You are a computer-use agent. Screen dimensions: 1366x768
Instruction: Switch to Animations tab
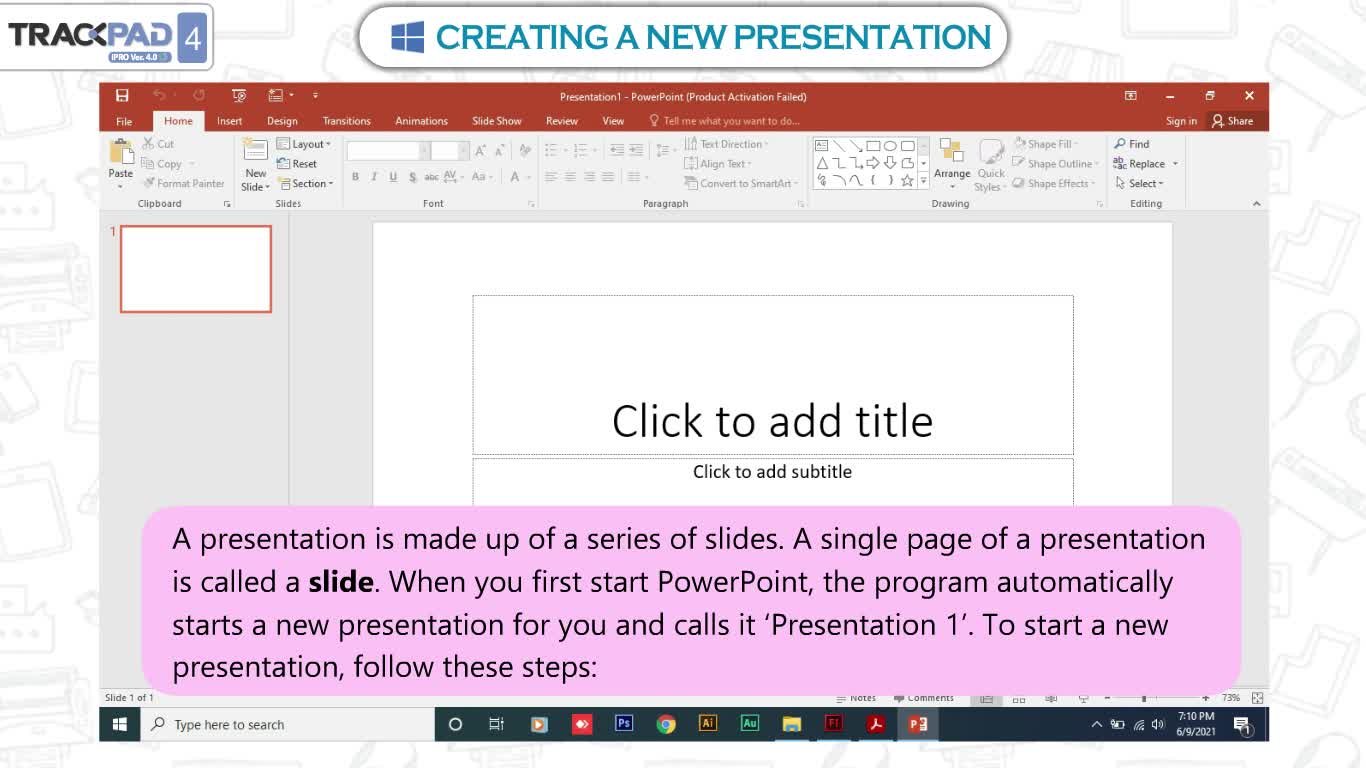click(x=421, y=121)
